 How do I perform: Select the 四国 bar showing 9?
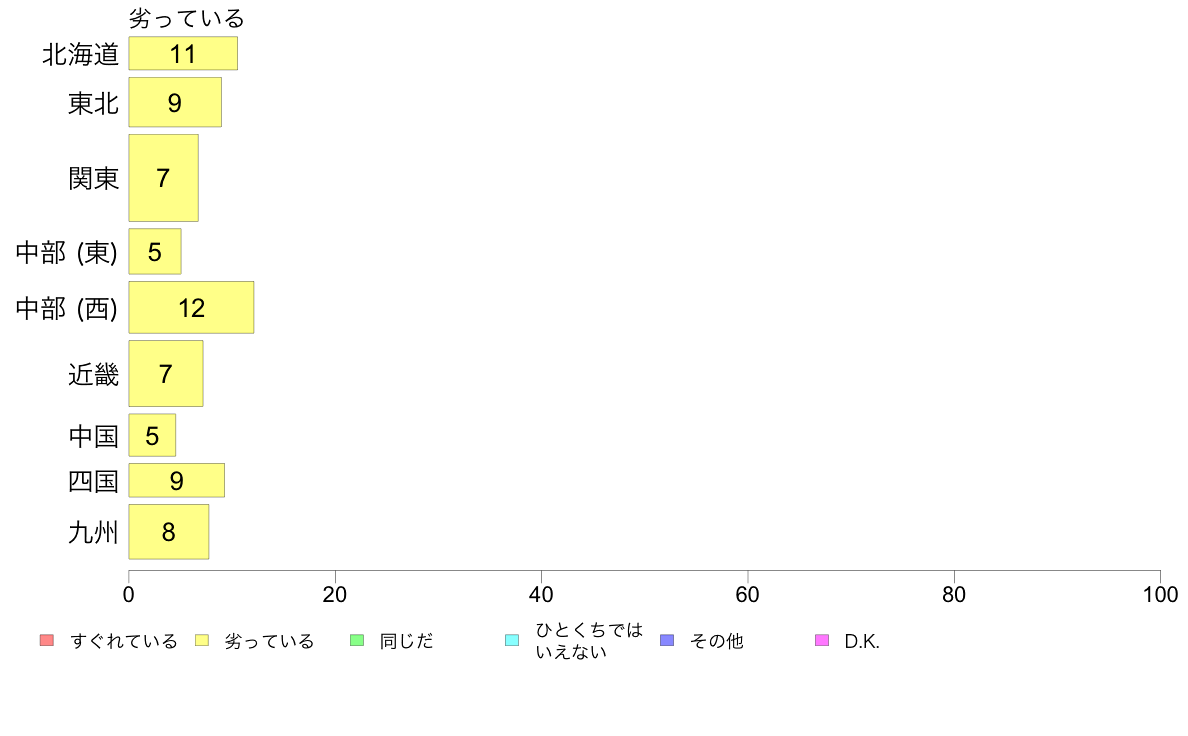tap(177, 481)
